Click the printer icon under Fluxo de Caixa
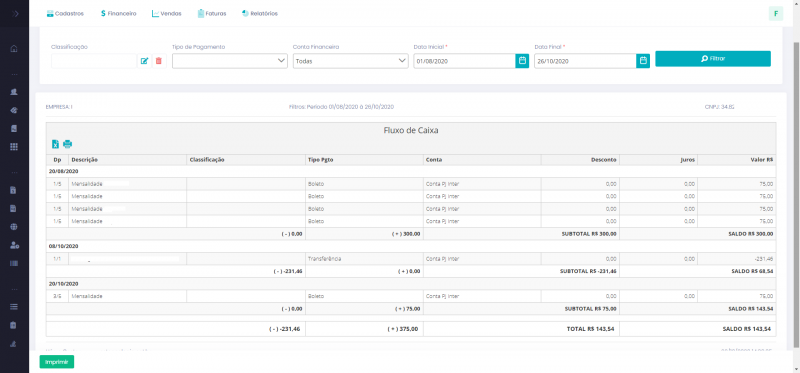This screenshot has height=373, width=800. pos(67,144)
